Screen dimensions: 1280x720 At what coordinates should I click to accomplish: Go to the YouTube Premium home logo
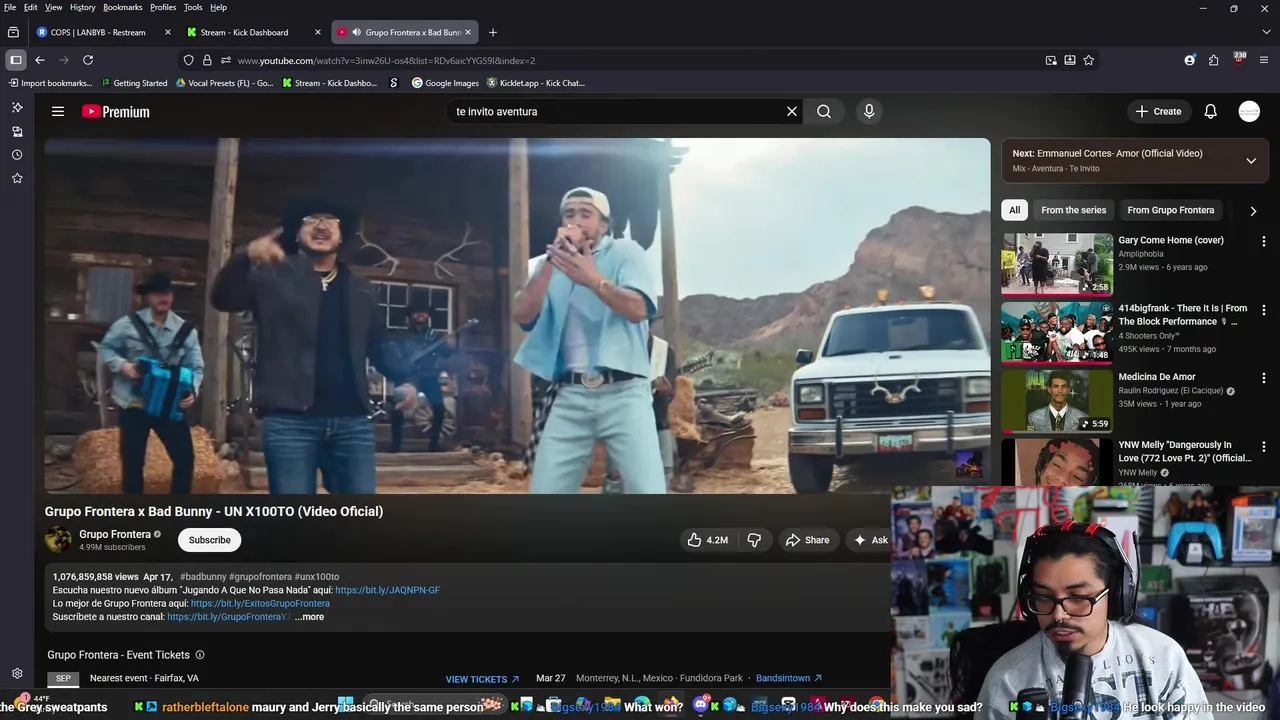(116, 112)
